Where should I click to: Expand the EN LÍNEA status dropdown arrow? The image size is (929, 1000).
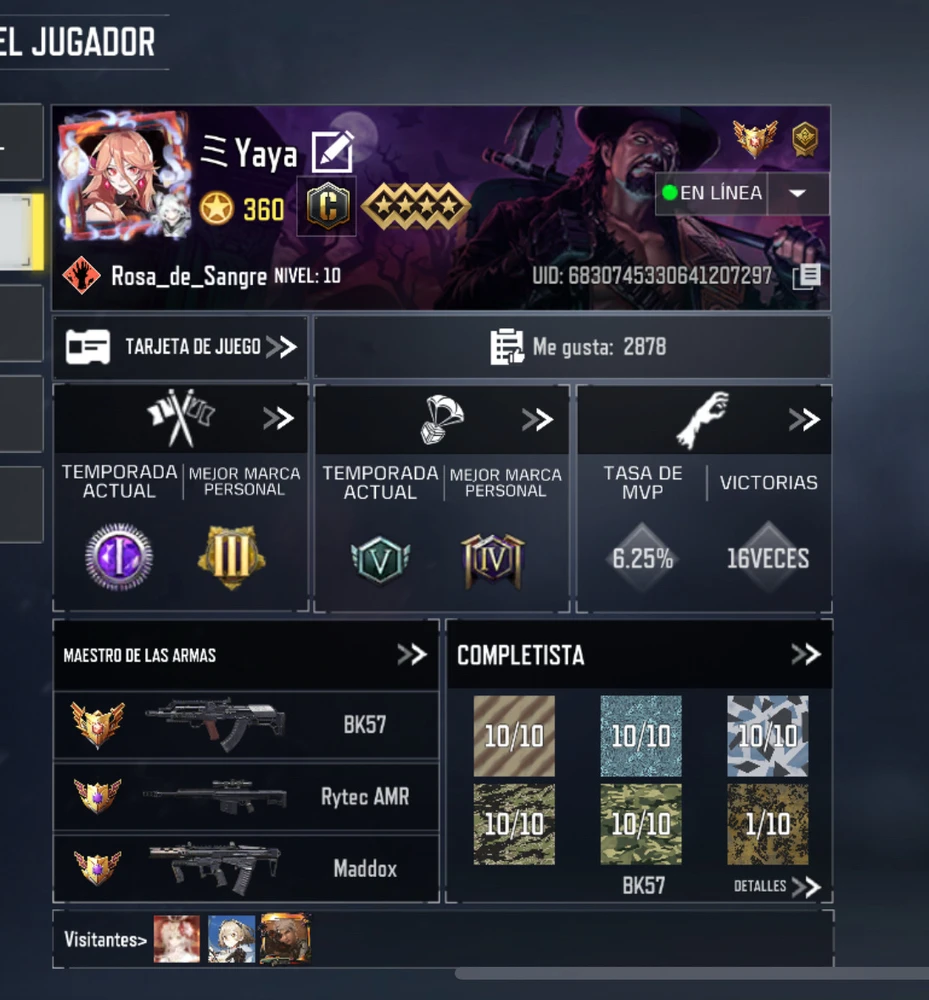click(x=798, y=193)
